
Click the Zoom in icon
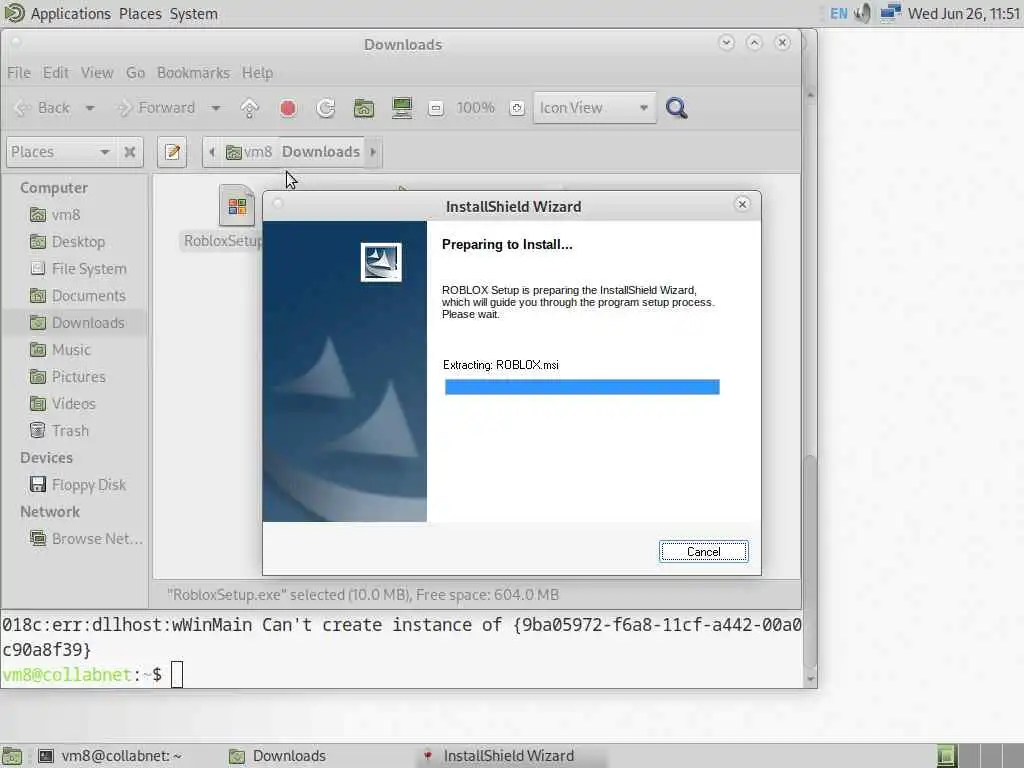click(x=517, y=108)
